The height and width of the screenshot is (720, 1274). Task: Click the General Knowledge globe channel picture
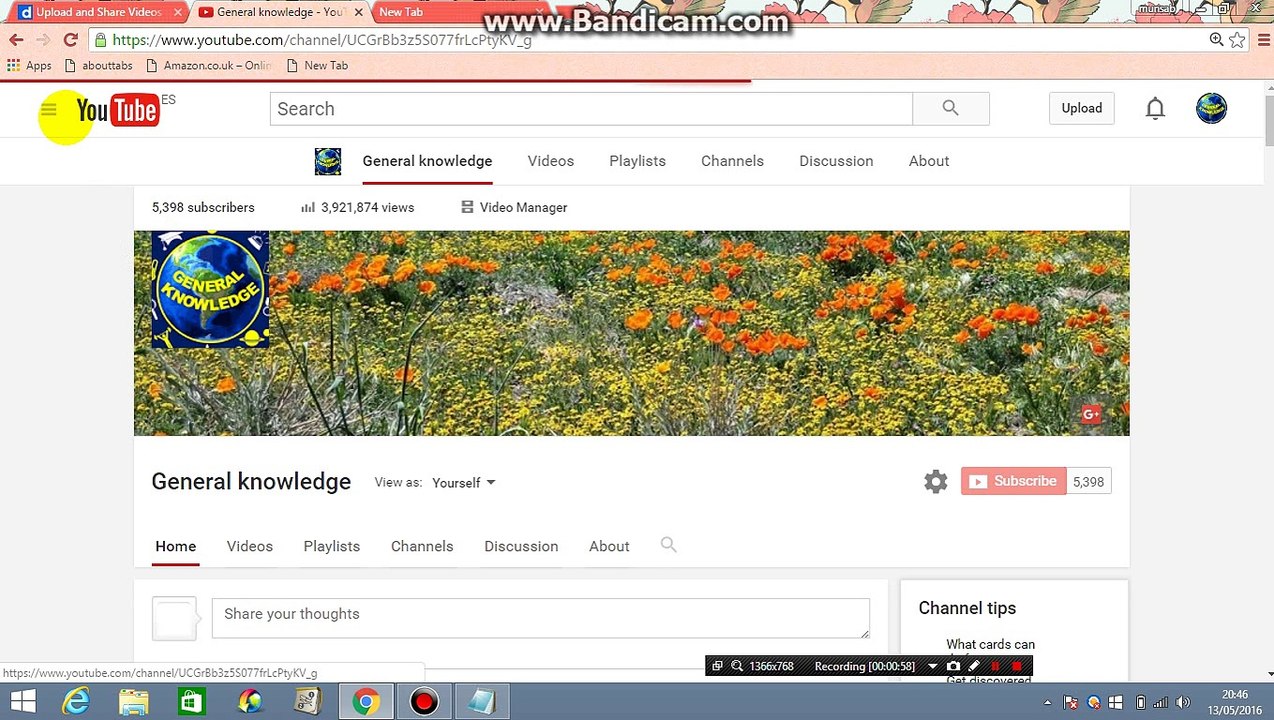pos(210,290)
